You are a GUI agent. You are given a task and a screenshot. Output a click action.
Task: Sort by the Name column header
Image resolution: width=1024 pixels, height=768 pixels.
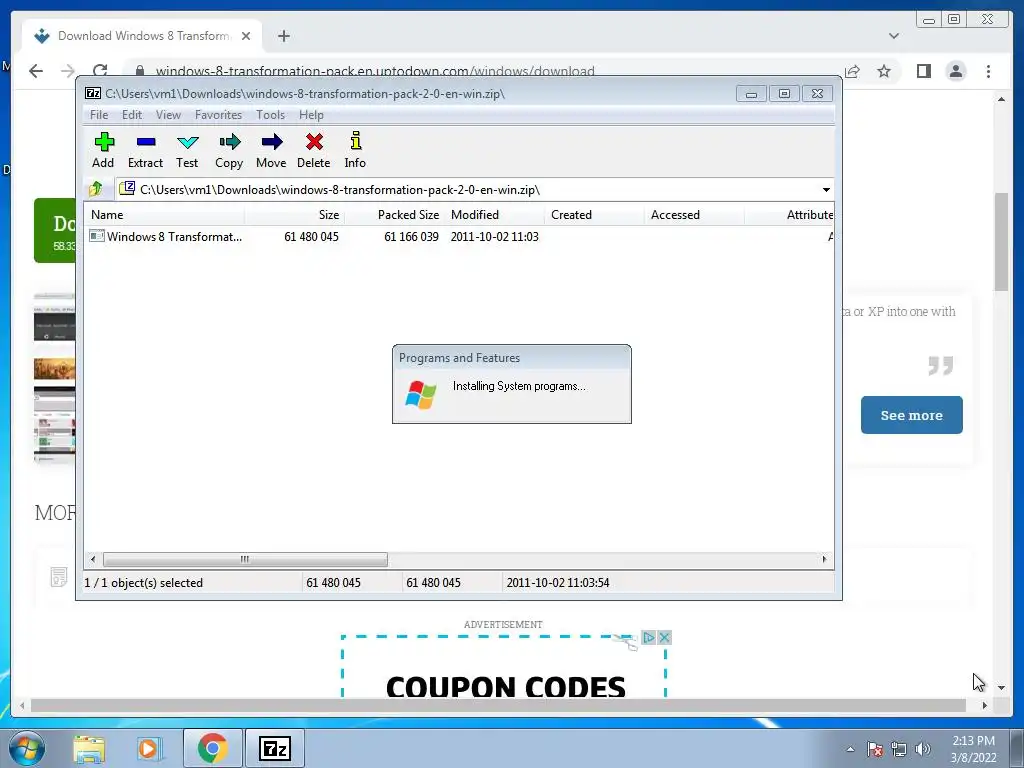[x=164, y=215]
